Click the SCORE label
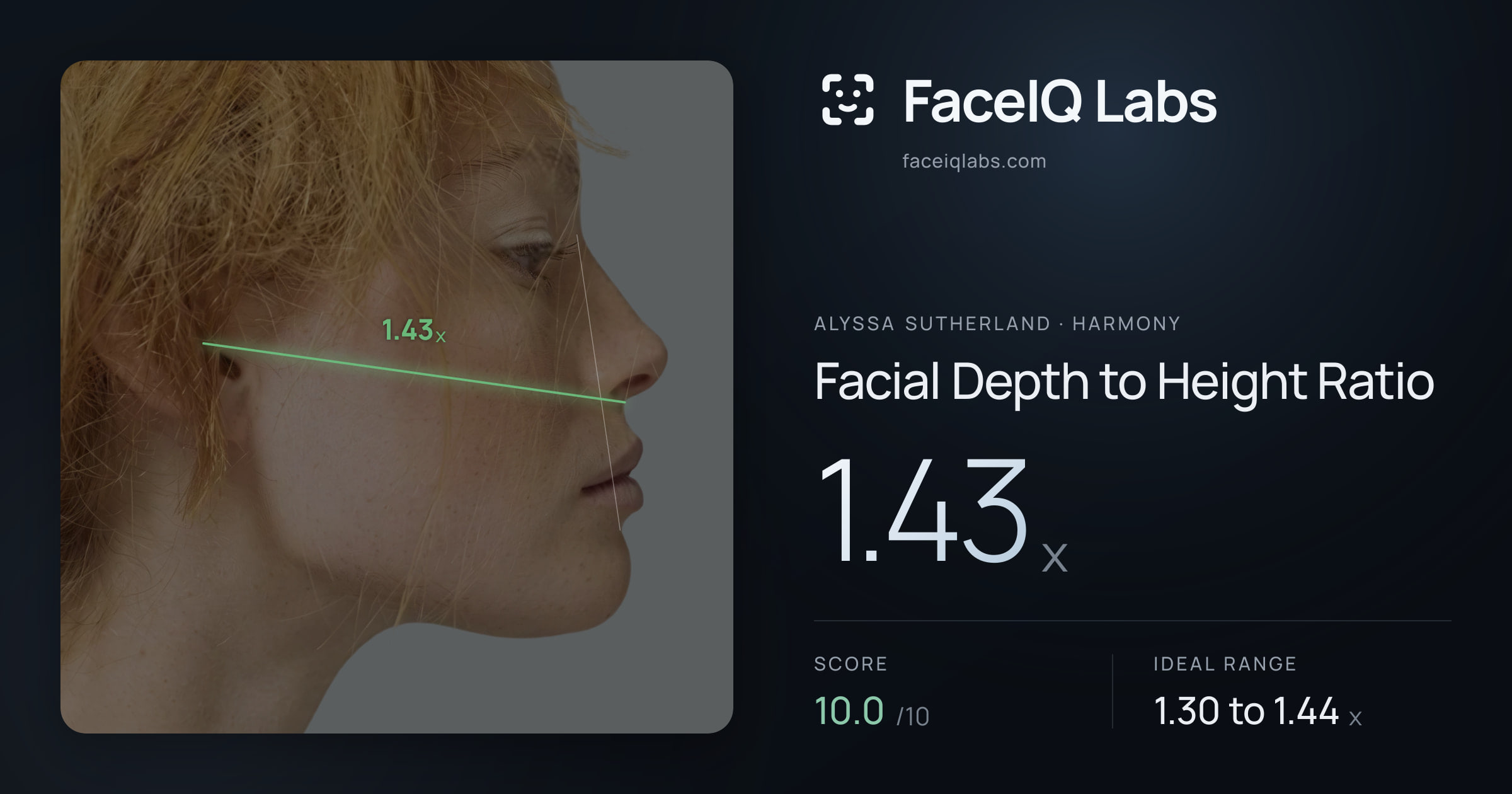 click(850, 664)
